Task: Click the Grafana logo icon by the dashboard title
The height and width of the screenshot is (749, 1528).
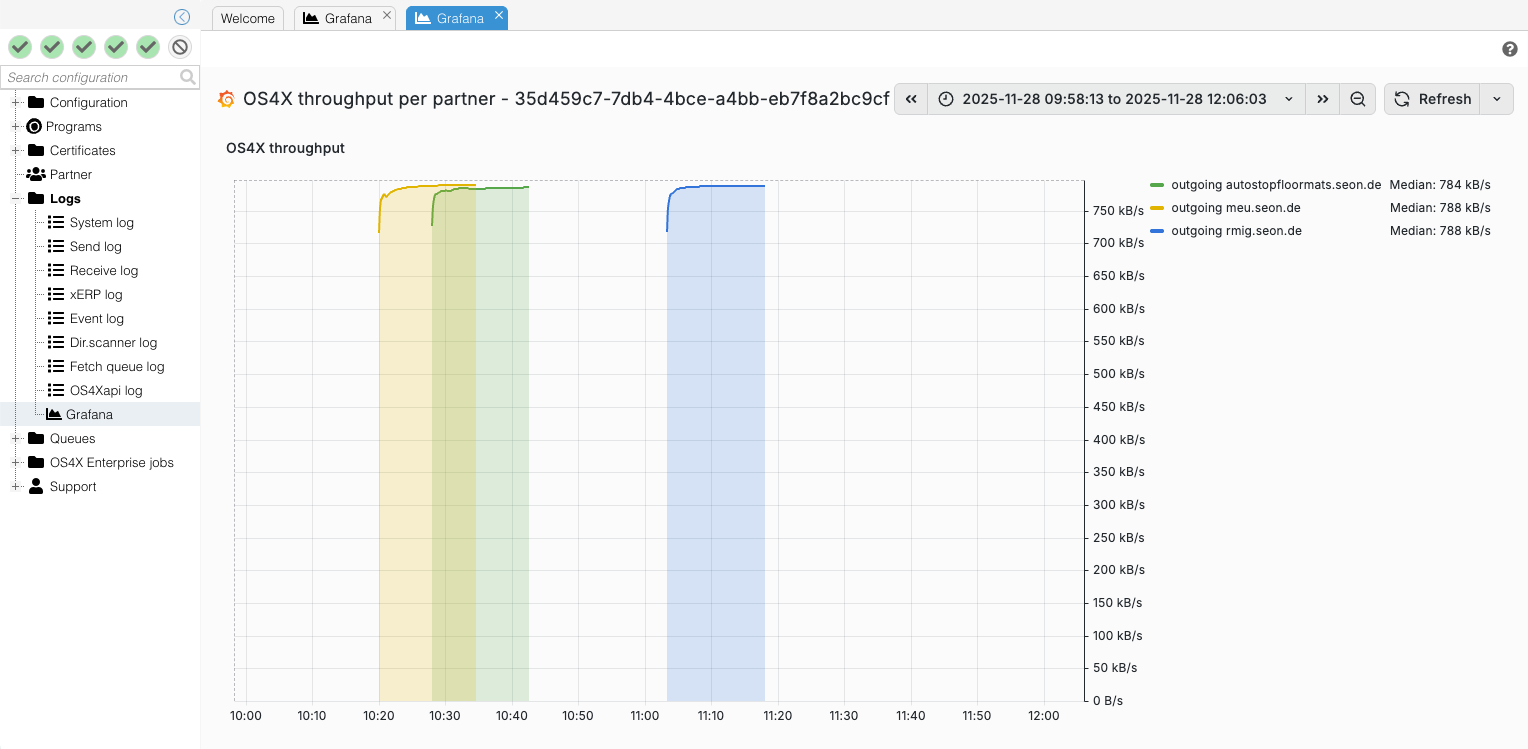Action: pyautogui.click(x=227, y=99)
